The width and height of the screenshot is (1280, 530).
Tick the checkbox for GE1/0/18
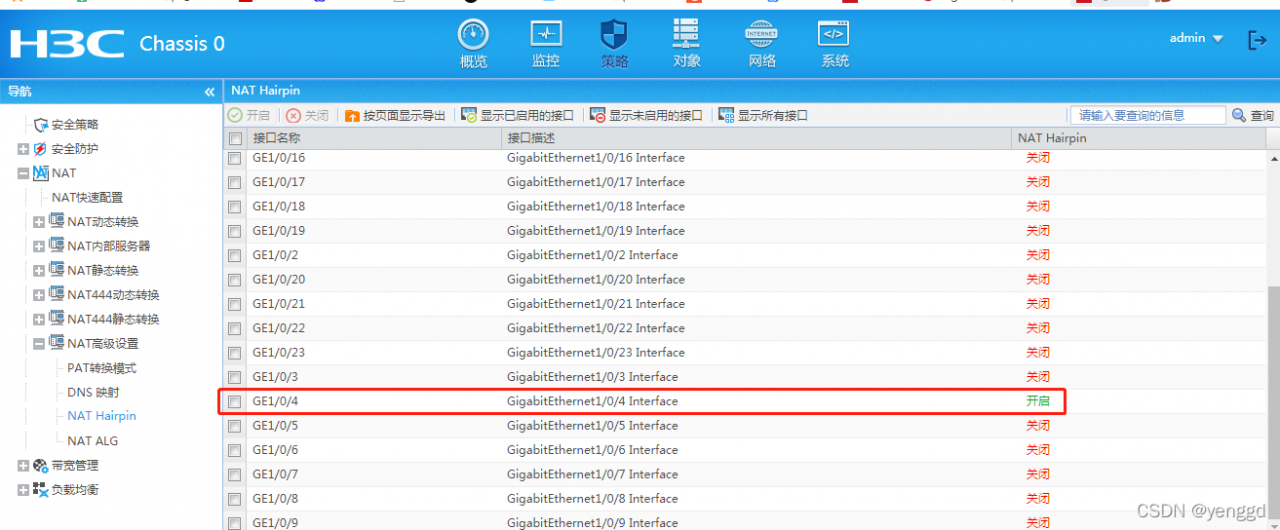[235, 207]
